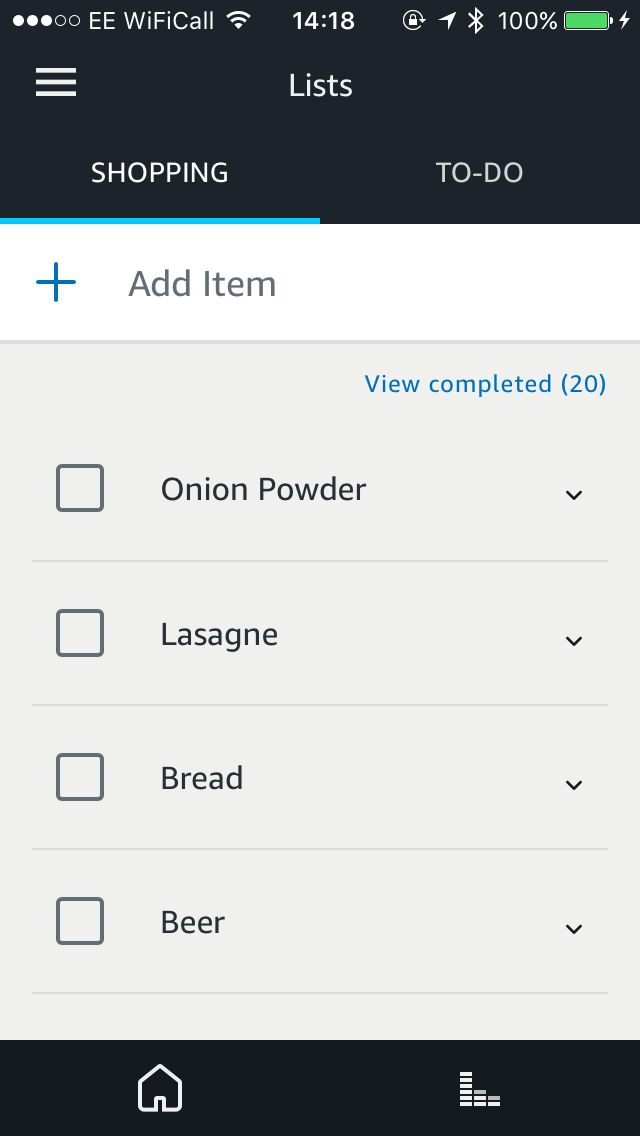Viewport: 640px width, 1136px height.
Task: Expand options for Onion Powder
Action: (573, 493)
